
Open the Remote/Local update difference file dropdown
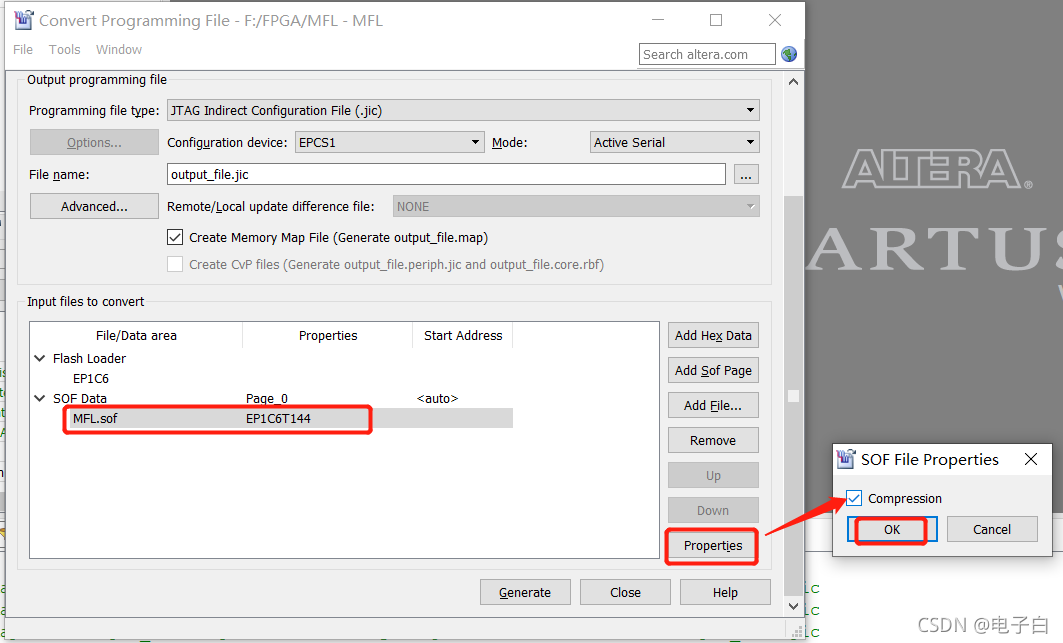pyautogui.click(x=576, y=206)
